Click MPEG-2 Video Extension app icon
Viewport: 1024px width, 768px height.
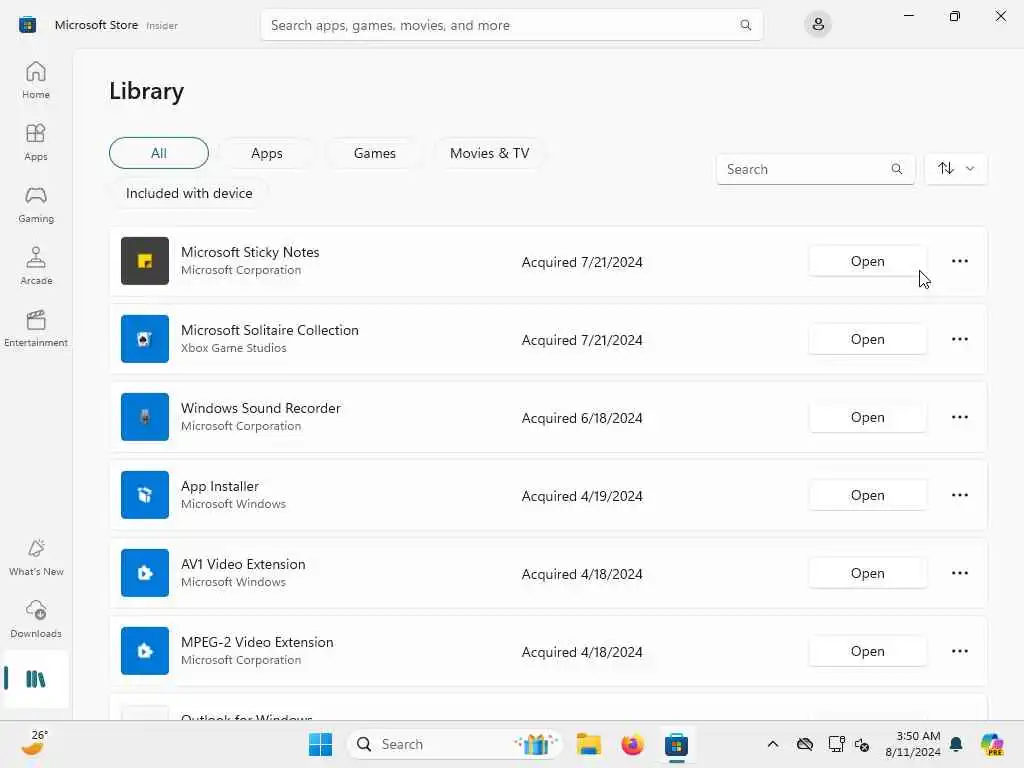click(x=145, y=651)
